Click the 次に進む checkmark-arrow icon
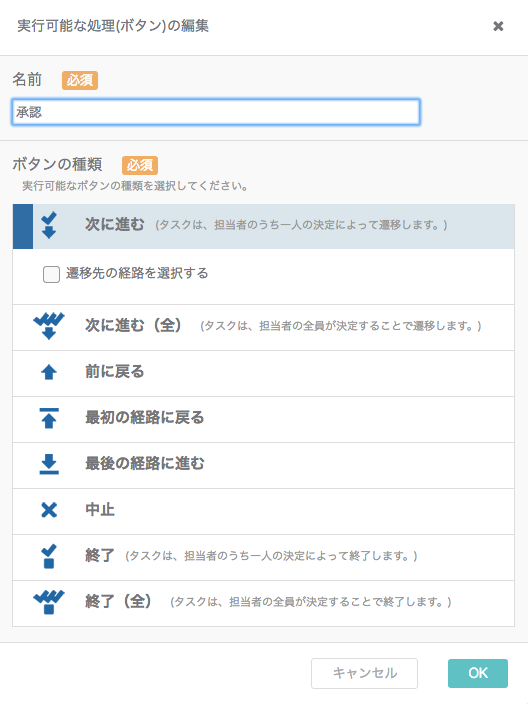 click(x=49, y=225)
